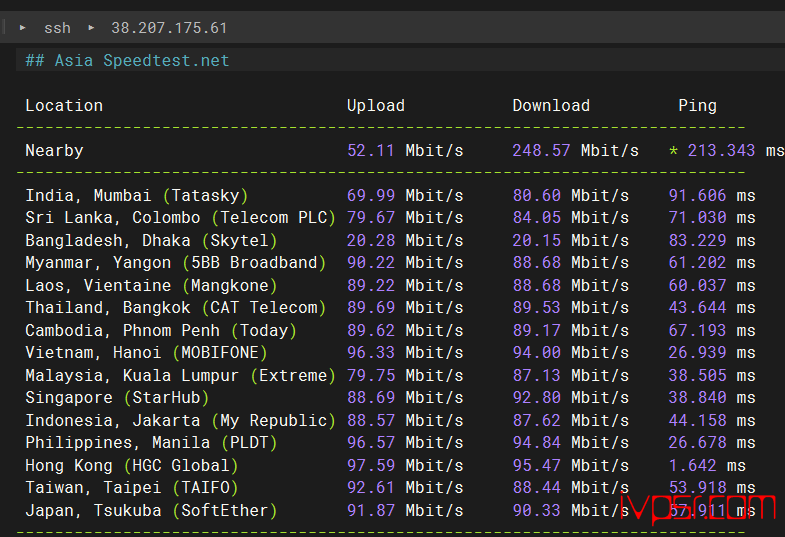Click India, Mumbai (Tatasky) row label
This screenshot has height=537, width=785.
[x=137, y=196]
